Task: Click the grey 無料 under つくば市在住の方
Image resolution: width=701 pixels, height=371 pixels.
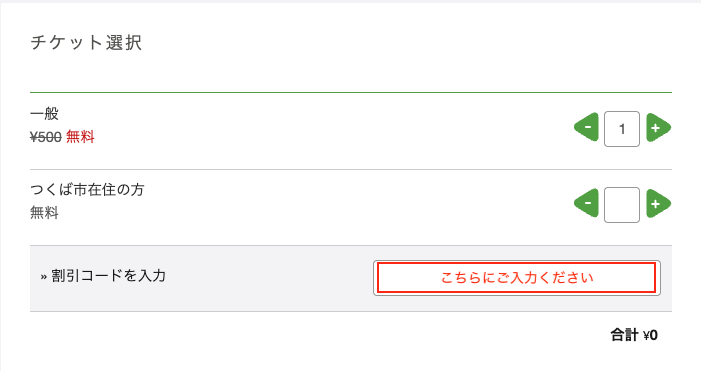Action: [44, 212]
